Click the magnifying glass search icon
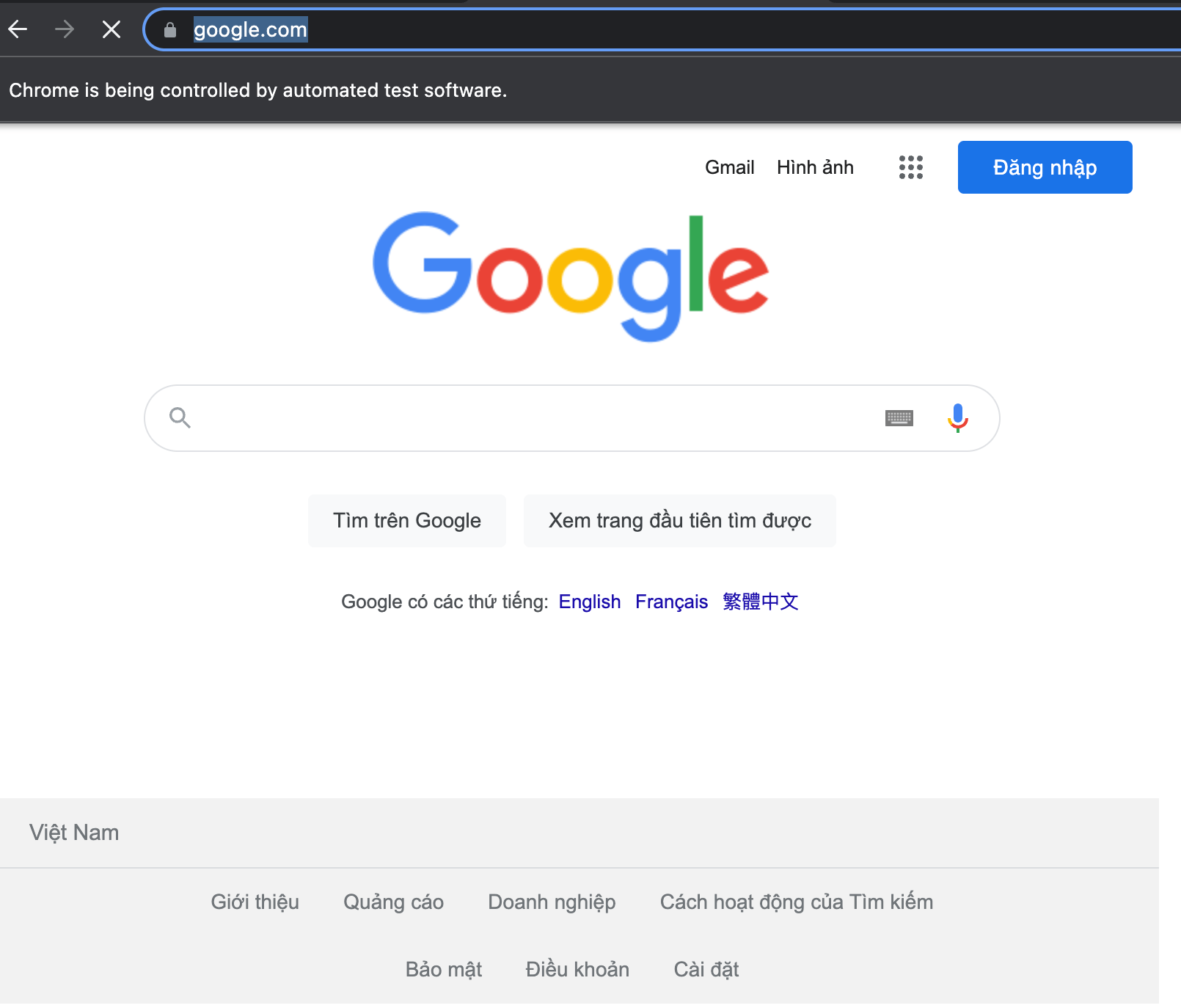The image size is (1181, 1008). click(180, 417)
